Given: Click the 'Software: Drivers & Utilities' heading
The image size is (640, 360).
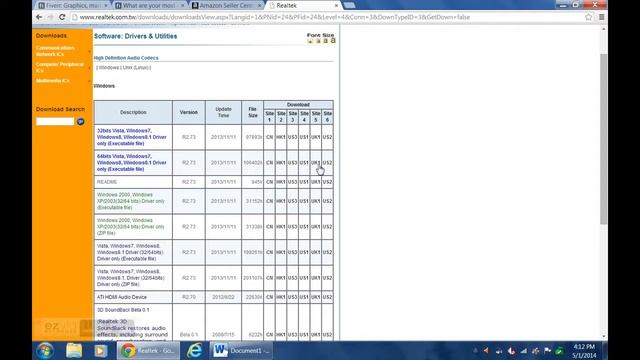Looking at the screenshot, I should tap(136, 36).
